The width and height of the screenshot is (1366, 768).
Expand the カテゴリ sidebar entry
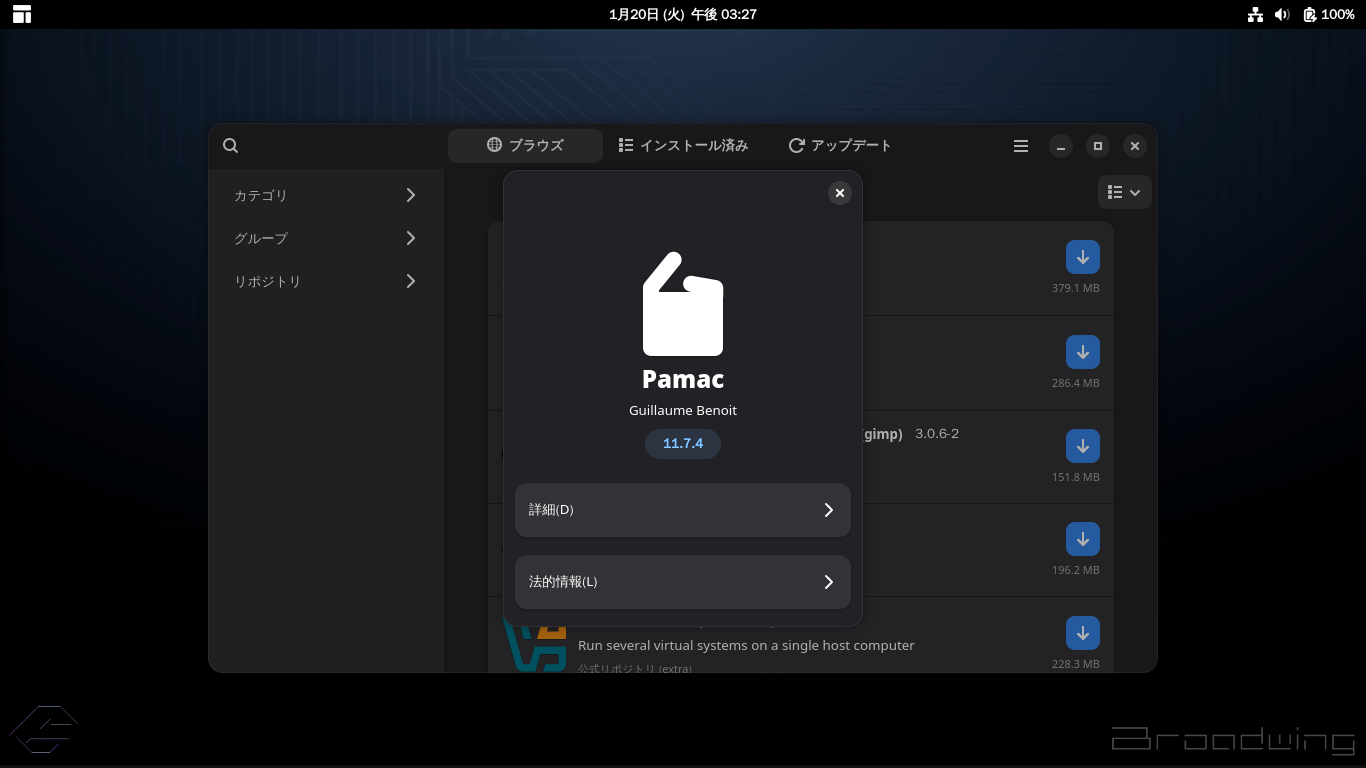tap(326, 195)
